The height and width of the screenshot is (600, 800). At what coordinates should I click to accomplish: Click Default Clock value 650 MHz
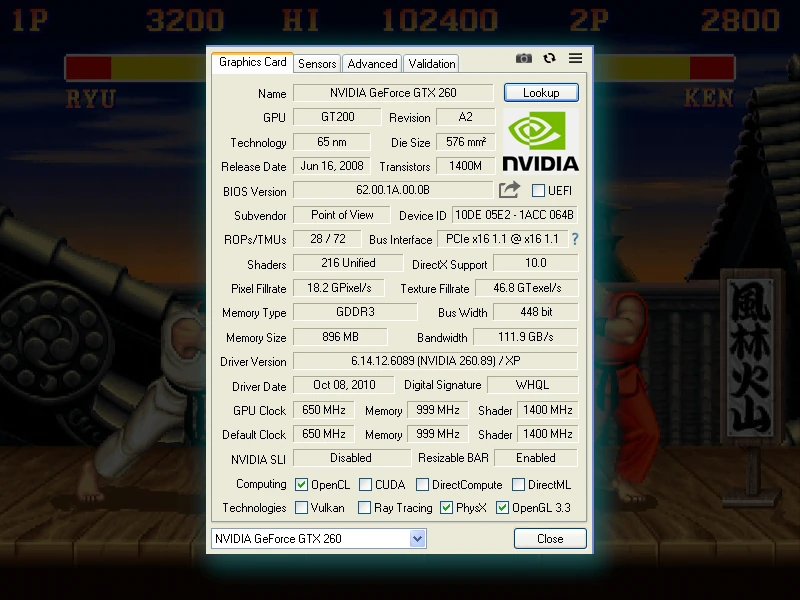(x=323, y=434)
